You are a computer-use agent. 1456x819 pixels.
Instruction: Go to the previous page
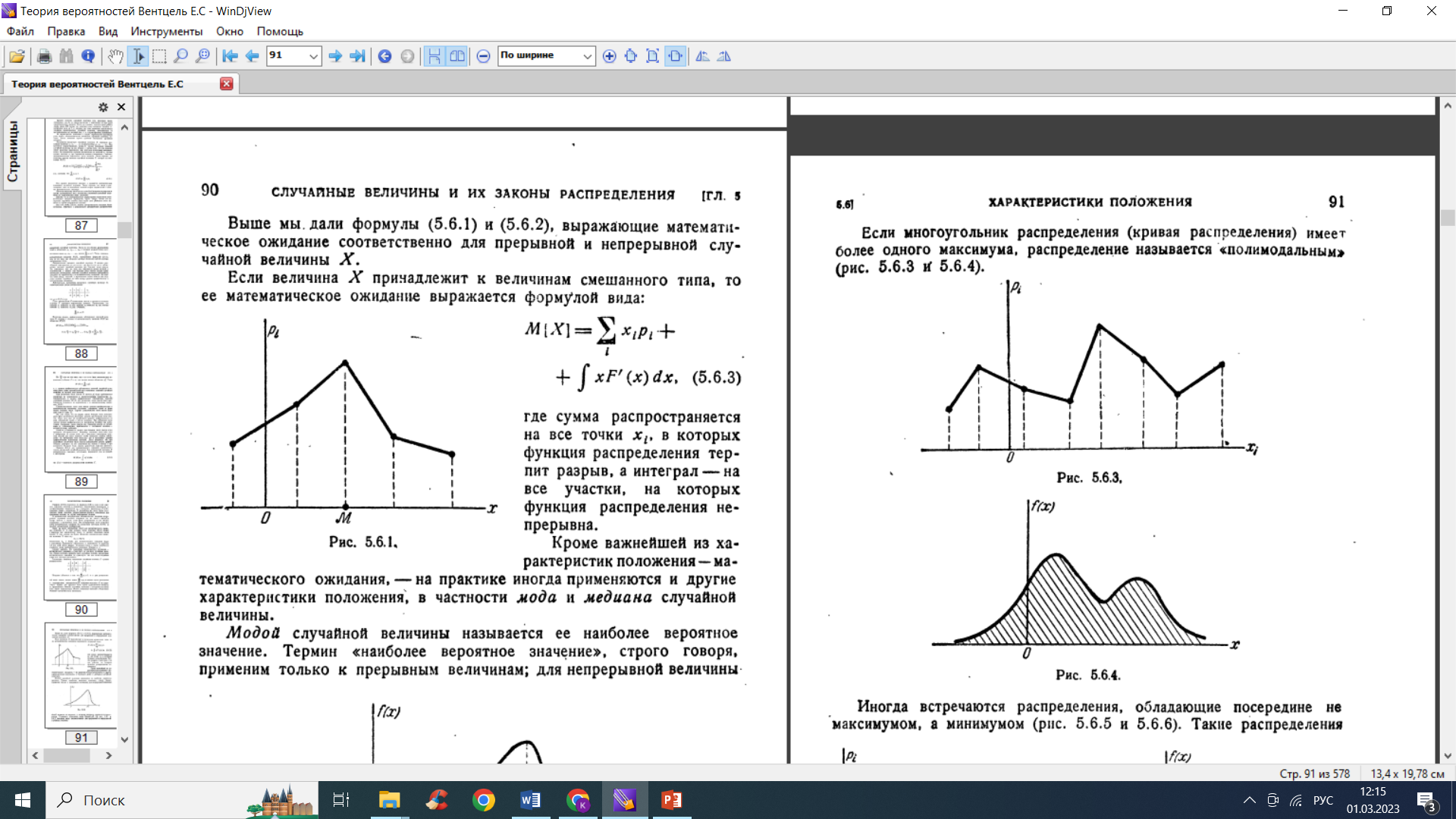click(x=252, y=56)
